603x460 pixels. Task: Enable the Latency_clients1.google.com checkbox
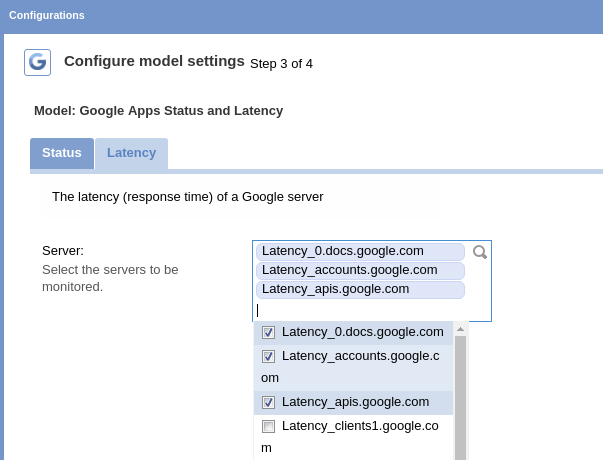268,426
